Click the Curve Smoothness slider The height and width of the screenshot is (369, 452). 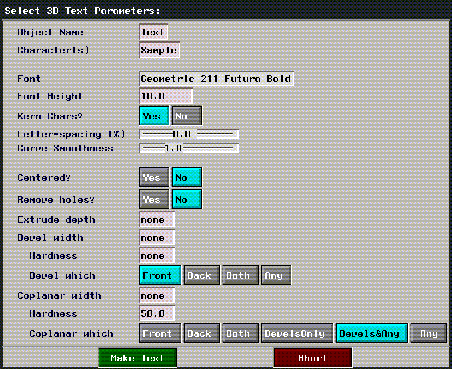189,148
